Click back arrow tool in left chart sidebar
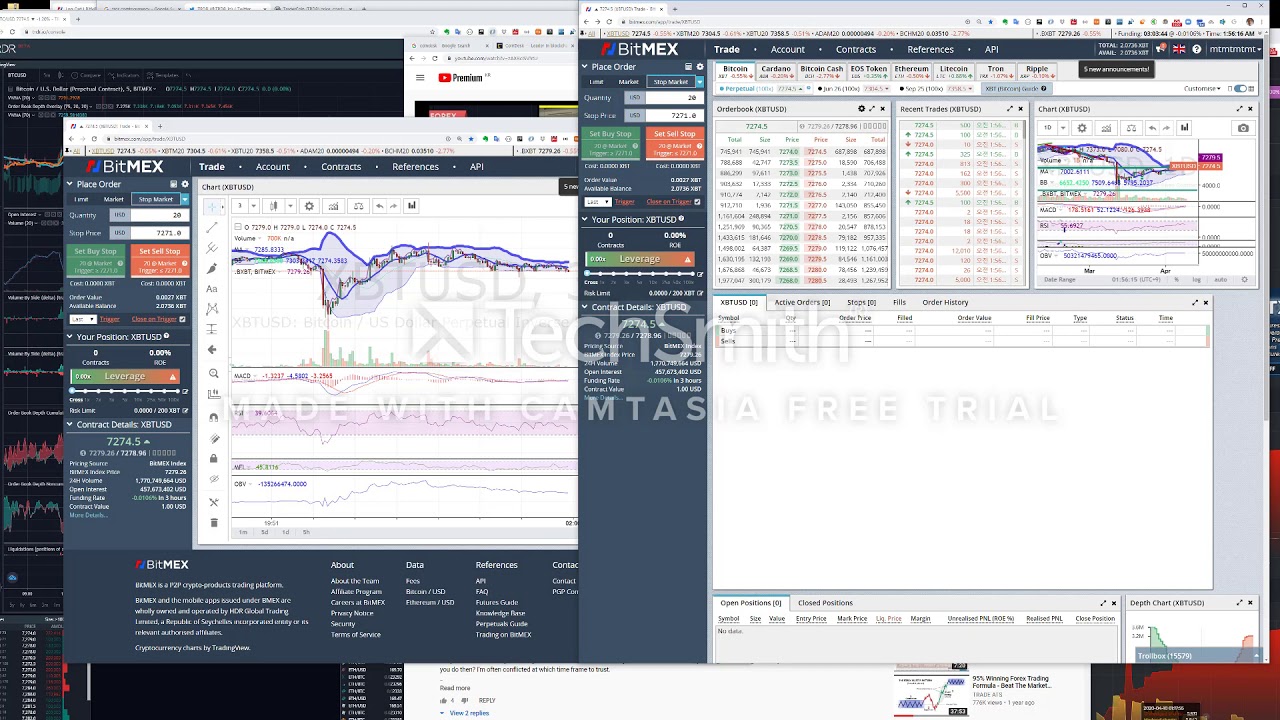Image resolution: width=1280 pixels, height=720 pixels. pyautogui.click(x=212, y=349)
